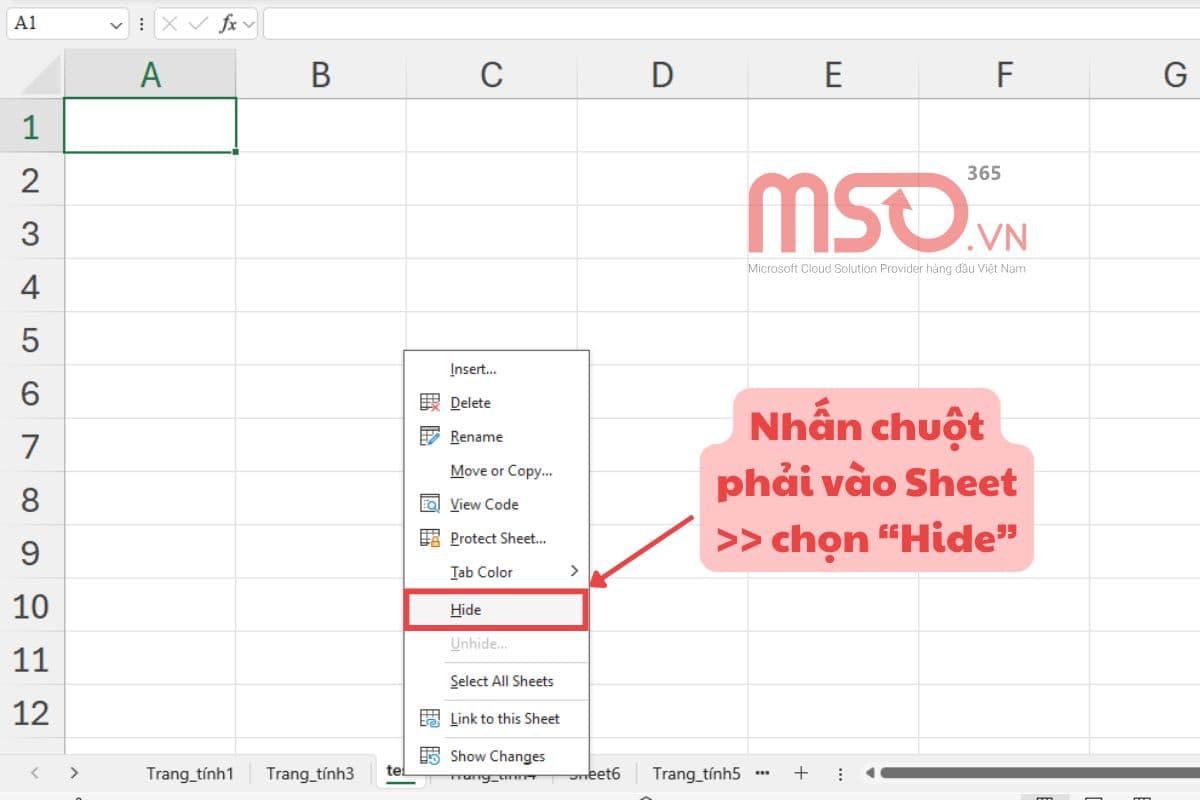This screenshot has height=800, width=1200.
Task: Expand the dropdown beside fx icon
Action: [x=249, y=23]
